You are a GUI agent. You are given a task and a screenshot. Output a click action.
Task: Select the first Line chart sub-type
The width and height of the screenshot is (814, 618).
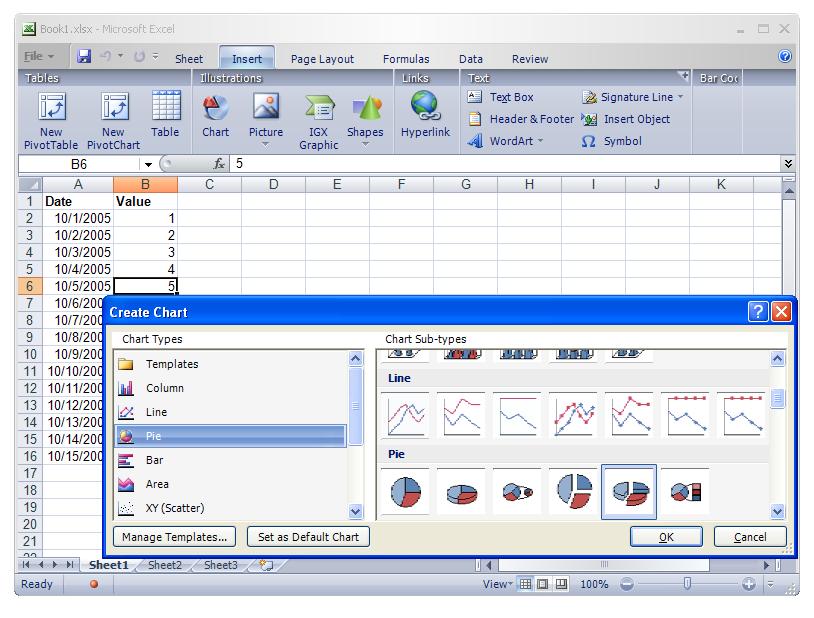[405, 415]
